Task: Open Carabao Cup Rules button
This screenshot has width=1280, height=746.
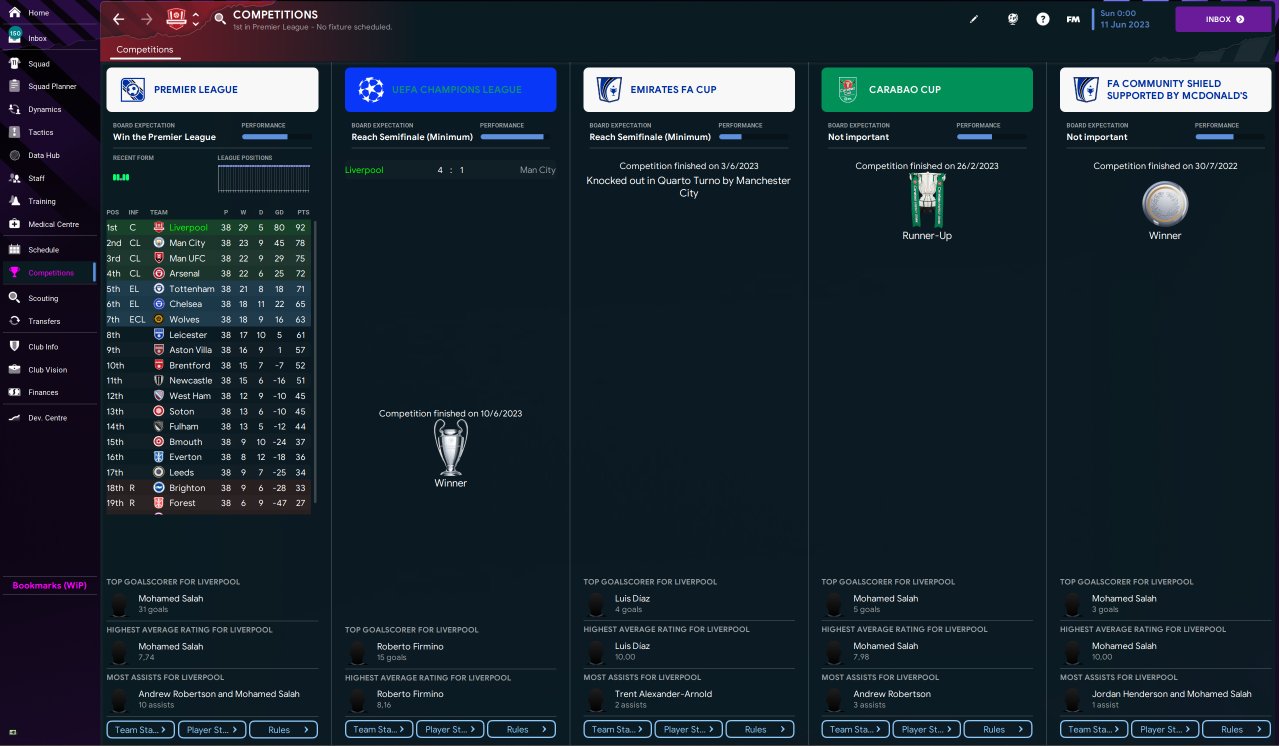Action: (998, 730)
